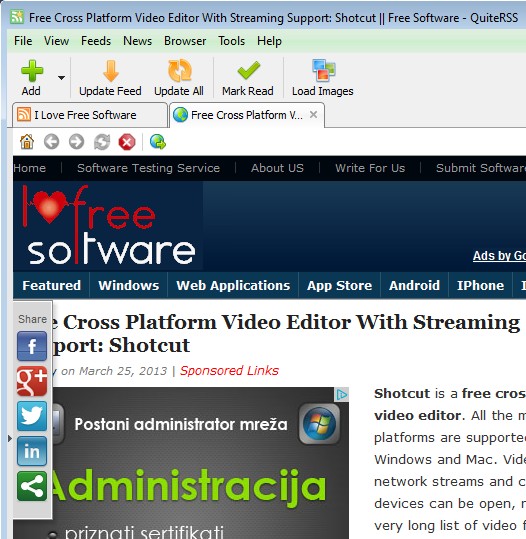Share article on Twitter icon
The width and height of the screenshot is (526, 539).
pyautogui.click(x=32, y=416)
